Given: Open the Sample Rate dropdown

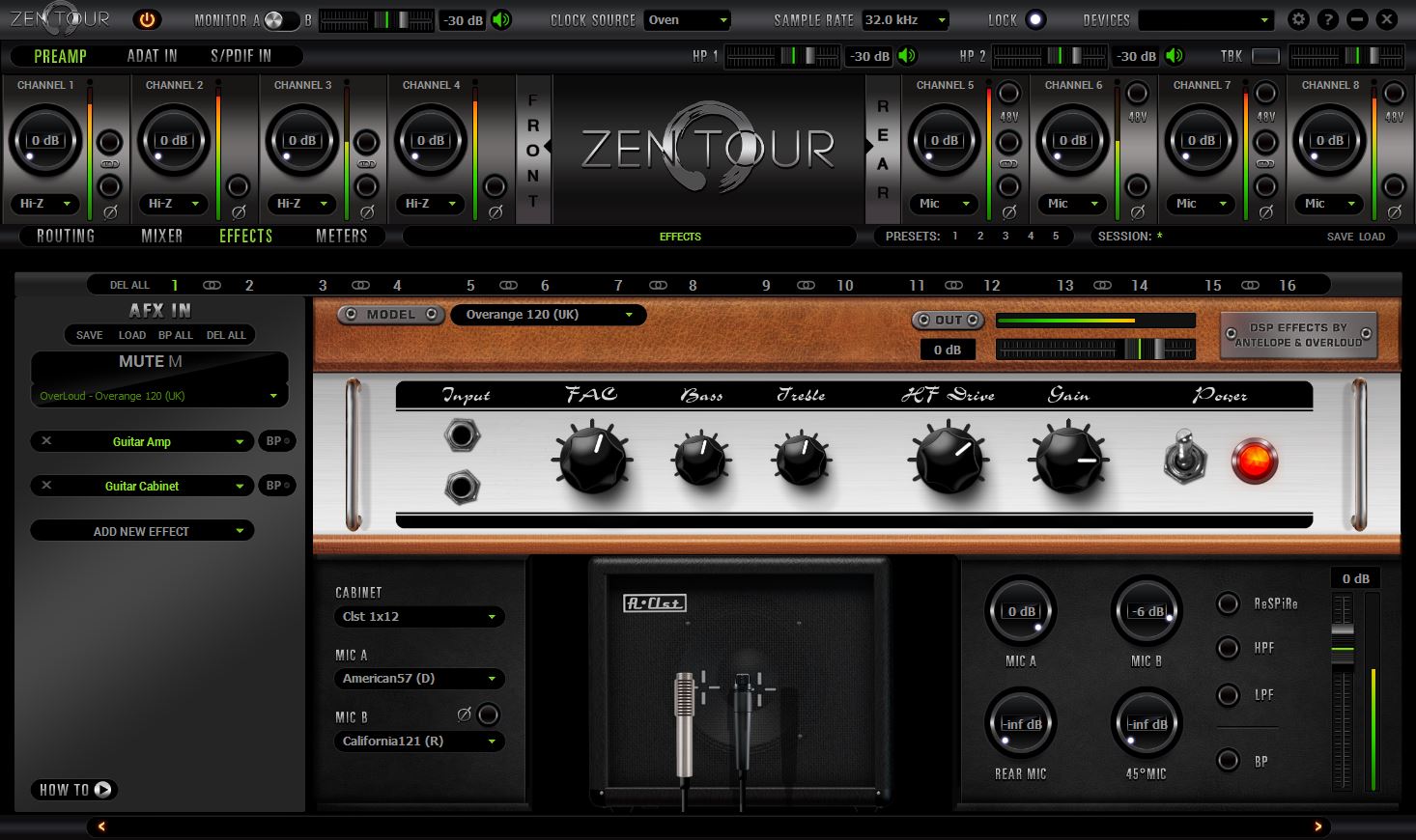Looking at the screenshot, I should pyautogui.click(x=905, y=19).
